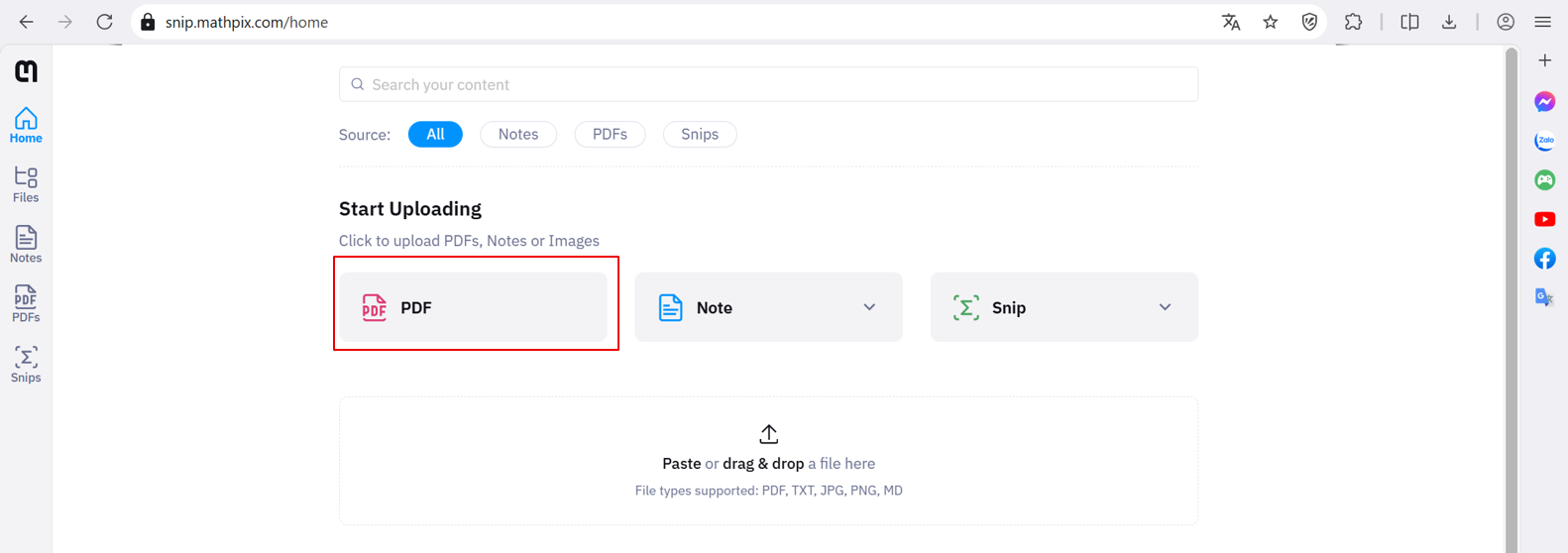Viewport: 1568px width, 553px height.
Task: Open YouTube shortcut in side panel
Action: click(1544, 219)
